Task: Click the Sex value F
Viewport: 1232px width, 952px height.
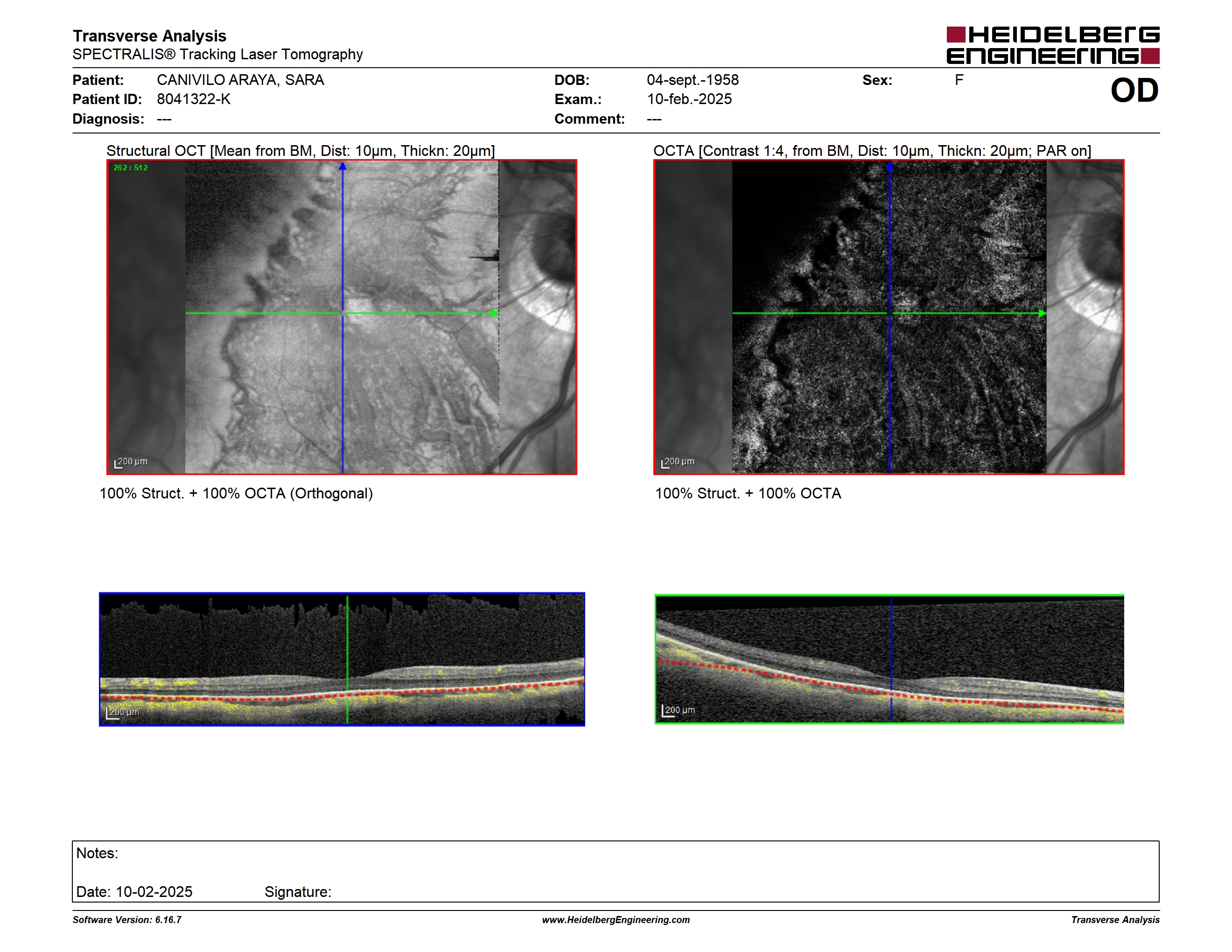Action: point(959,80)
